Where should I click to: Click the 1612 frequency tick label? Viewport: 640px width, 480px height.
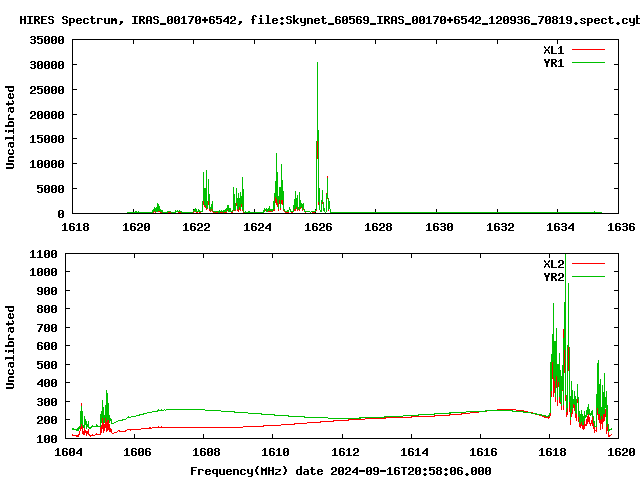click(345, 452)
